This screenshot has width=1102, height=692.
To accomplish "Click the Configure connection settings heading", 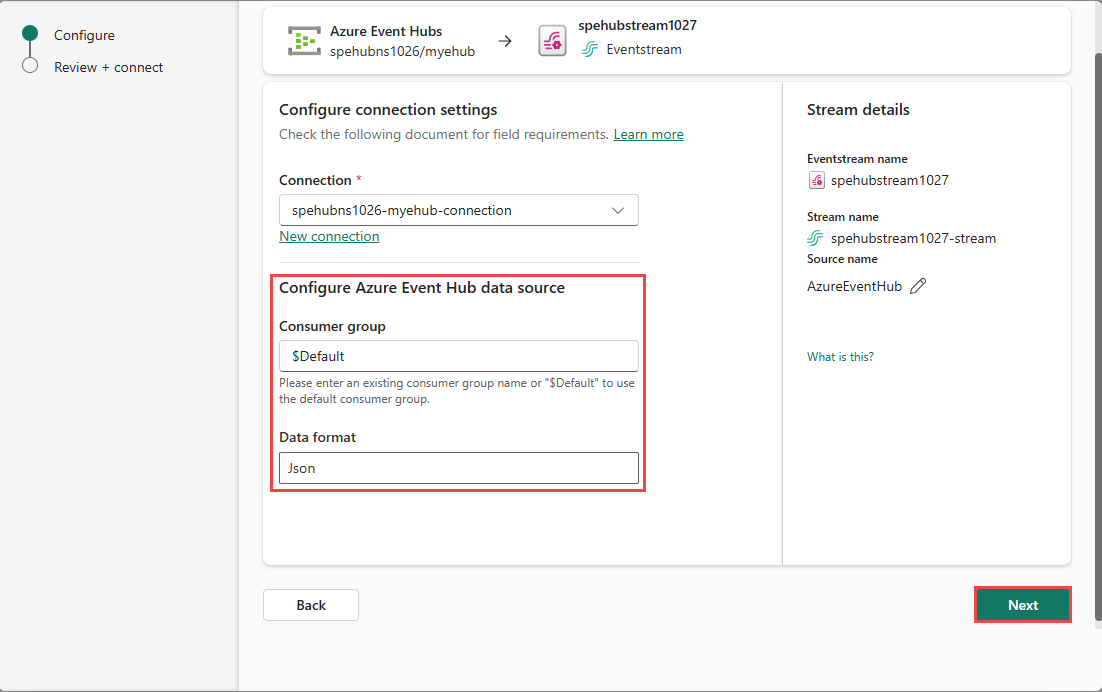I will pyautogui.click(x=388, y=110).
